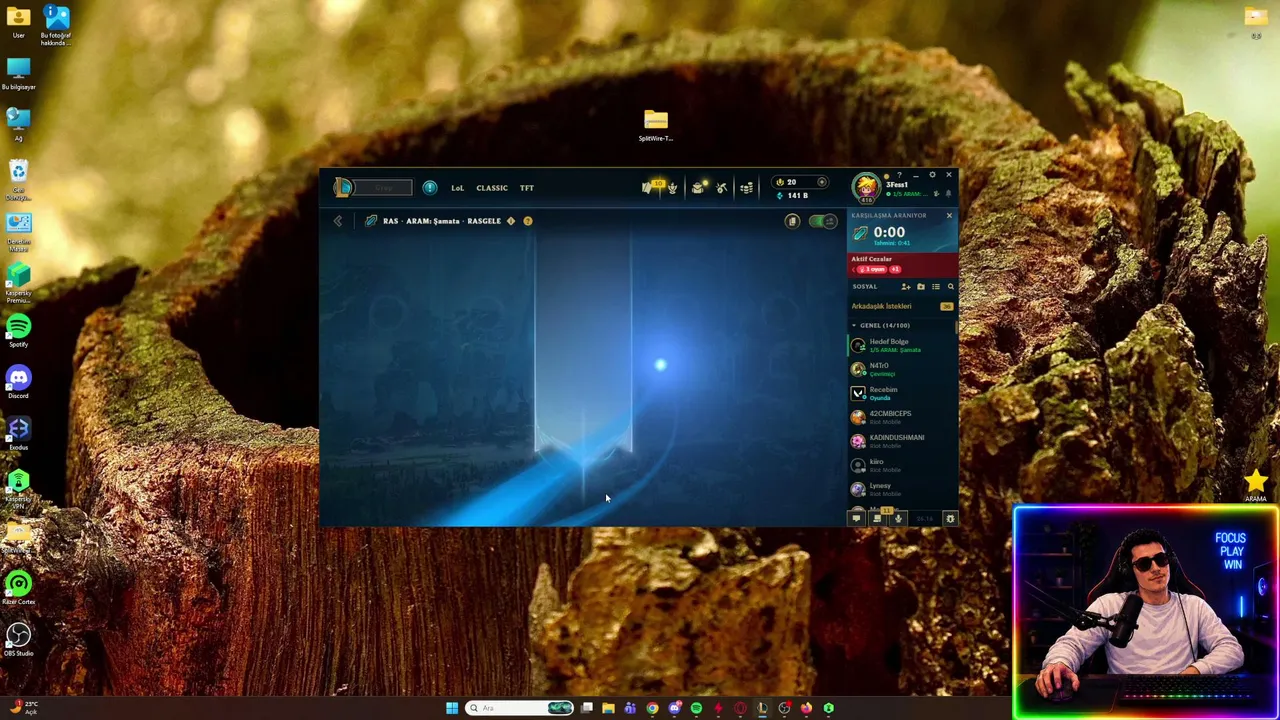Click the Aktif Cezalar heading
Viewport: 1280px width, 720px height.
(871, 259)
